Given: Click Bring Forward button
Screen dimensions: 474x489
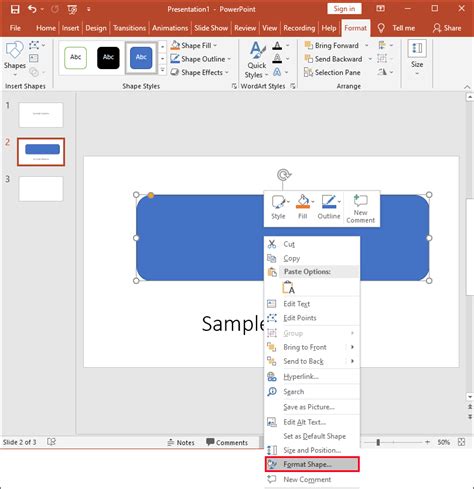Looking at the screenshot, I should 332,45.
